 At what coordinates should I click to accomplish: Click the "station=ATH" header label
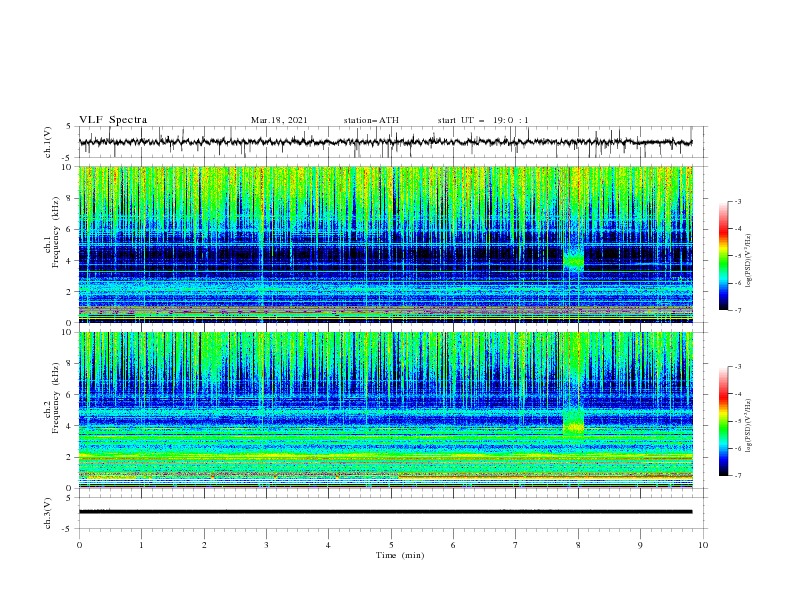point(371,120)
